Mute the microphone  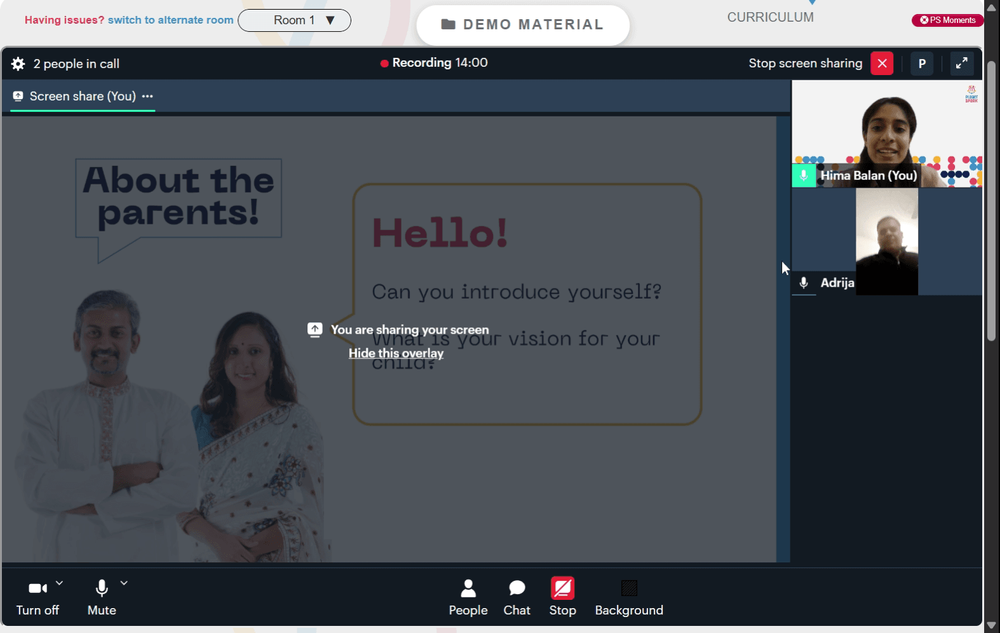(x=101, y=597)
